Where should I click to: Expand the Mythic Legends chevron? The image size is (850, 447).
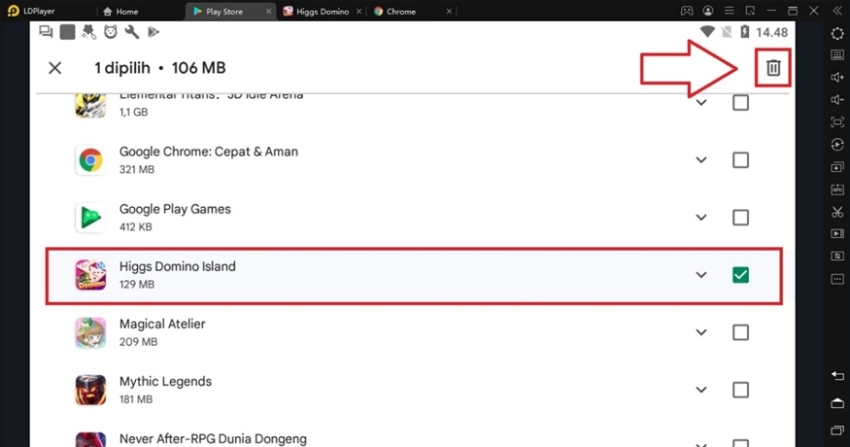[x=701, y=390]
